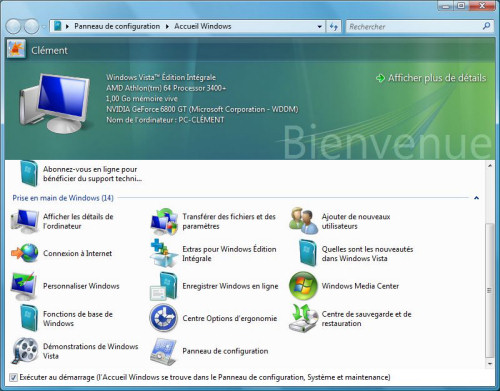Collapse the Prise en main de Windows group
The height and width of the screenshot is (391, 500).
476,198
